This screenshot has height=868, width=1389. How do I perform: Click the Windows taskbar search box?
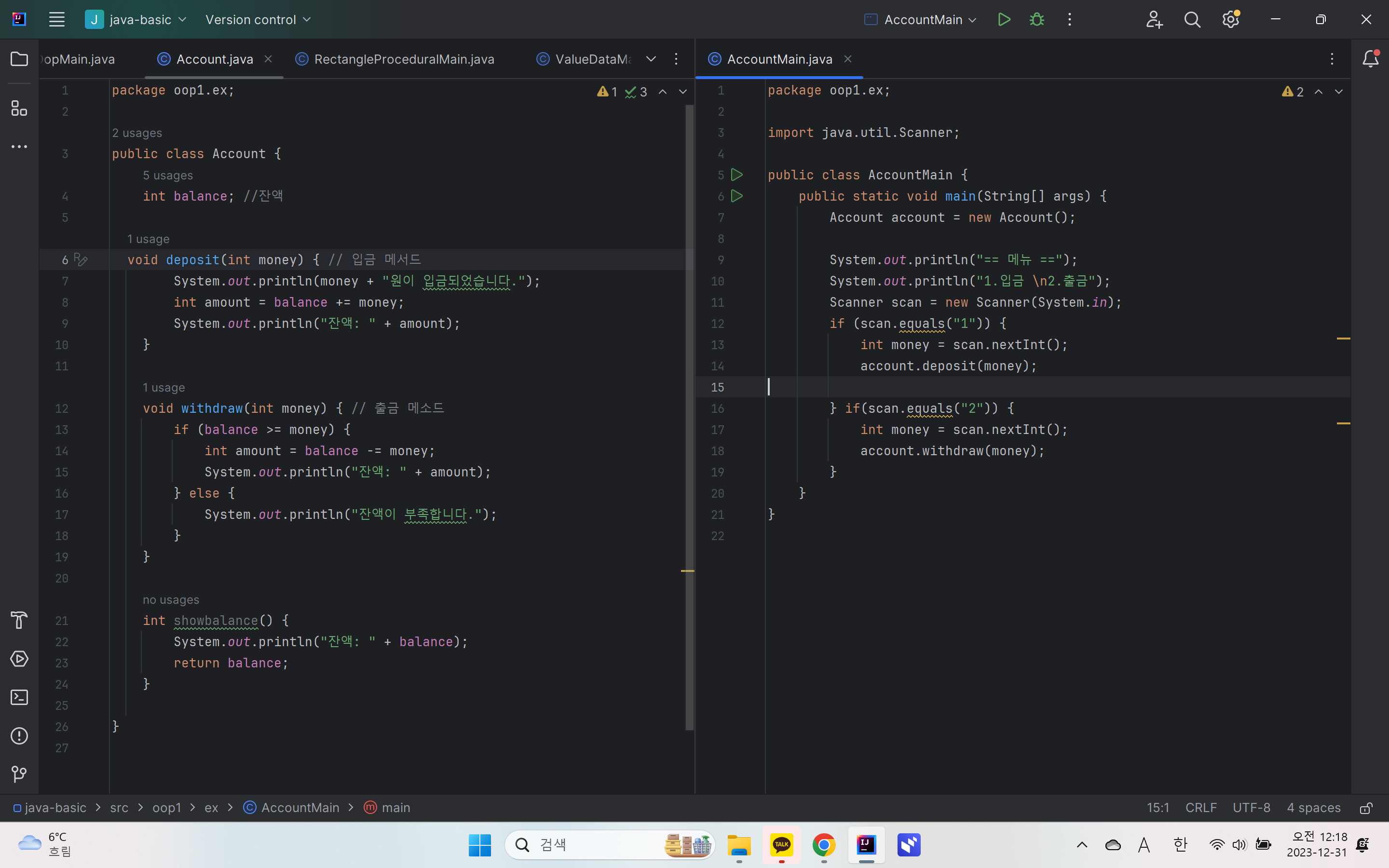(610, 845)
